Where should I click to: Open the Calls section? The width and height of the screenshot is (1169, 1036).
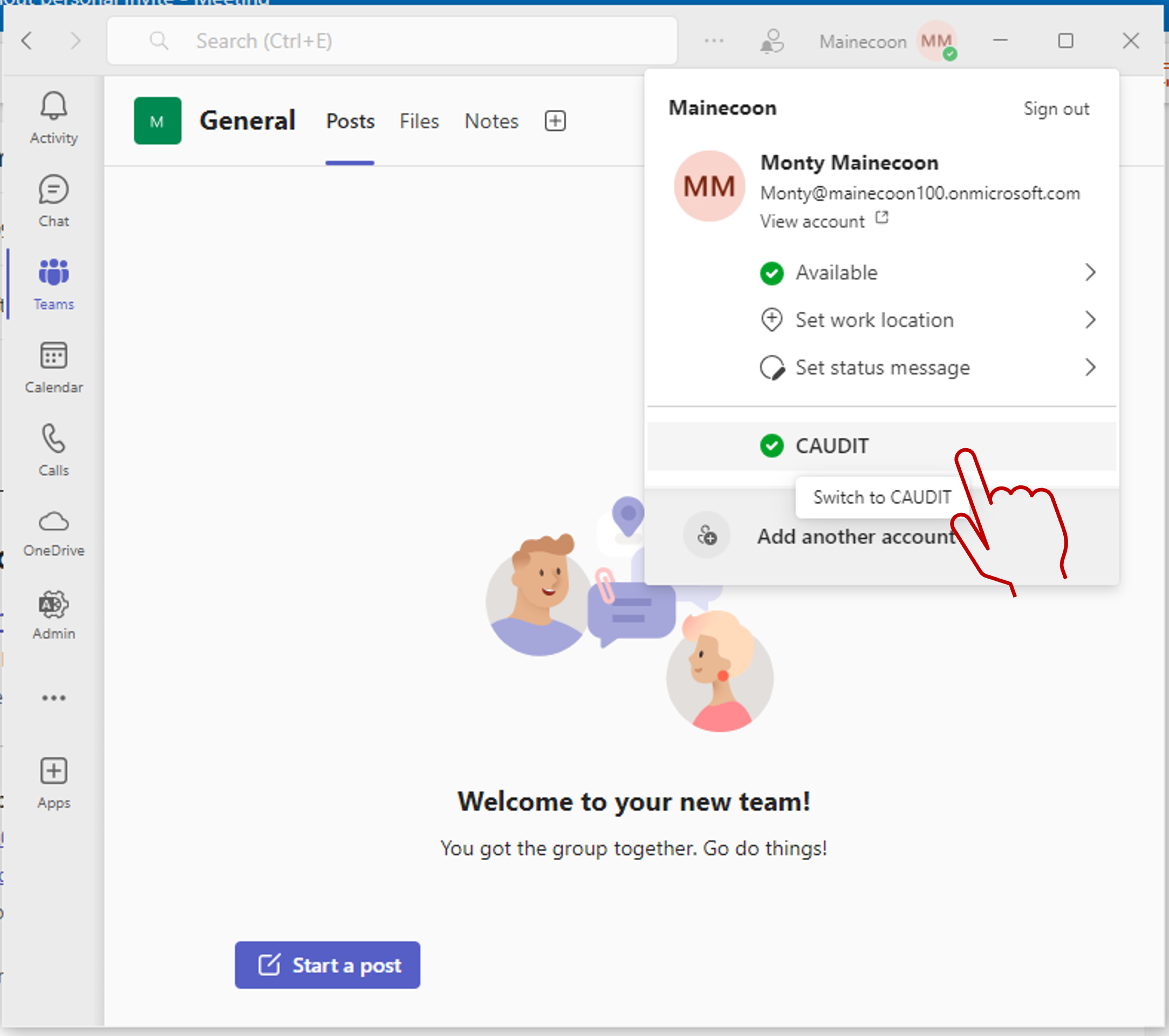coord(54,450)
